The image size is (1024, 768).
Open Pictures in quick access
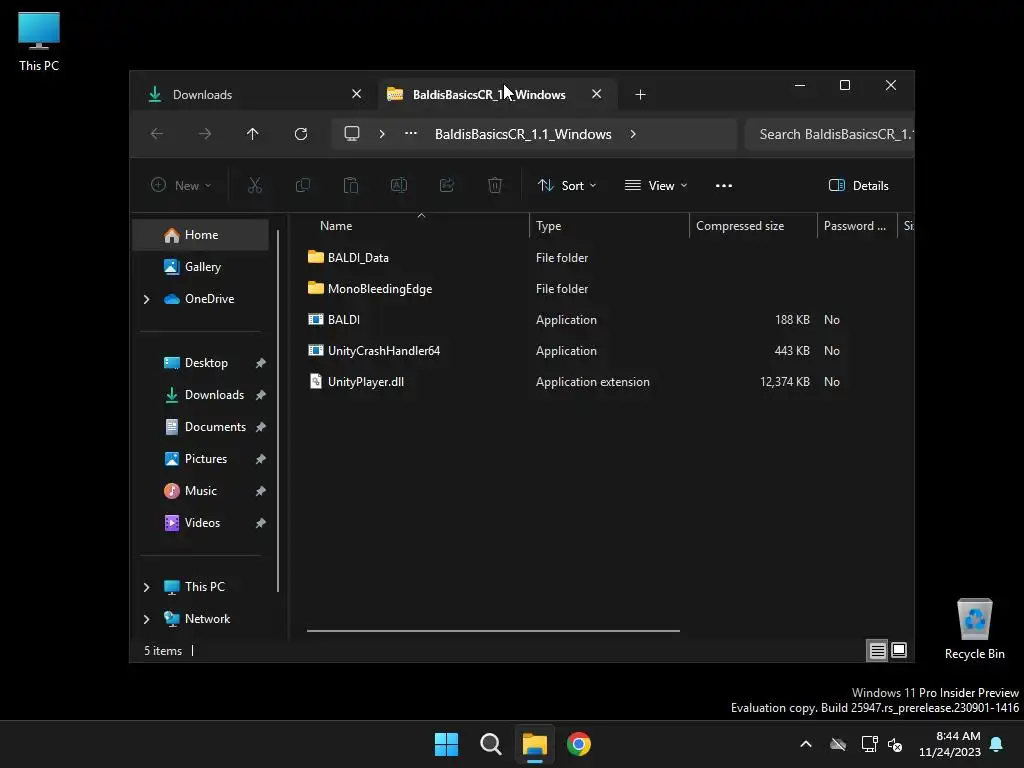200,459
